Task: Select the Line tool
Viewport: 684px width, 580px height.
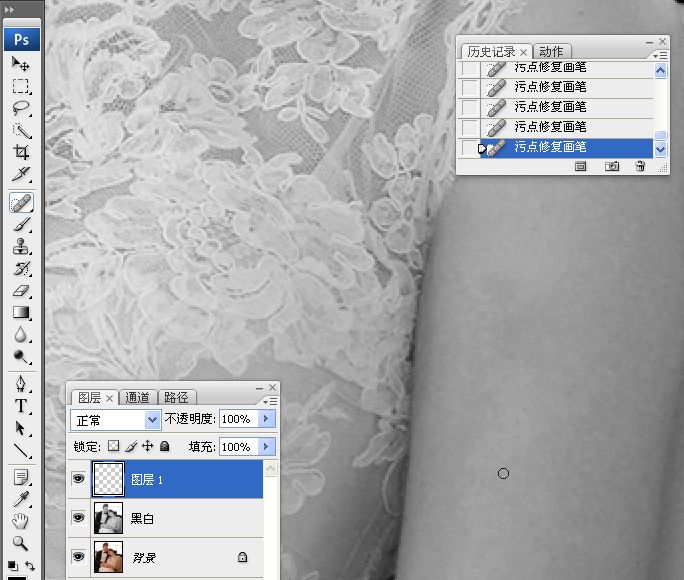Action: 21,450
